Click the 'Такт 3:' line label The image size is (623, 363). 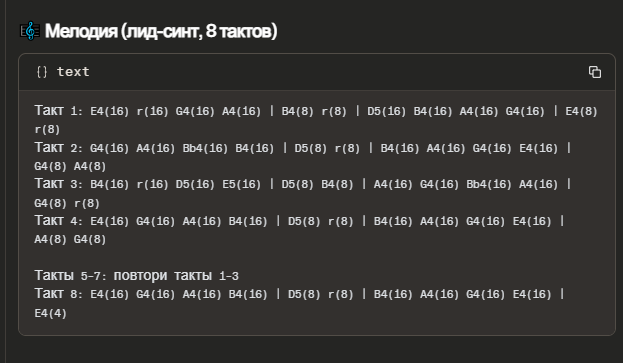[58, 184]
